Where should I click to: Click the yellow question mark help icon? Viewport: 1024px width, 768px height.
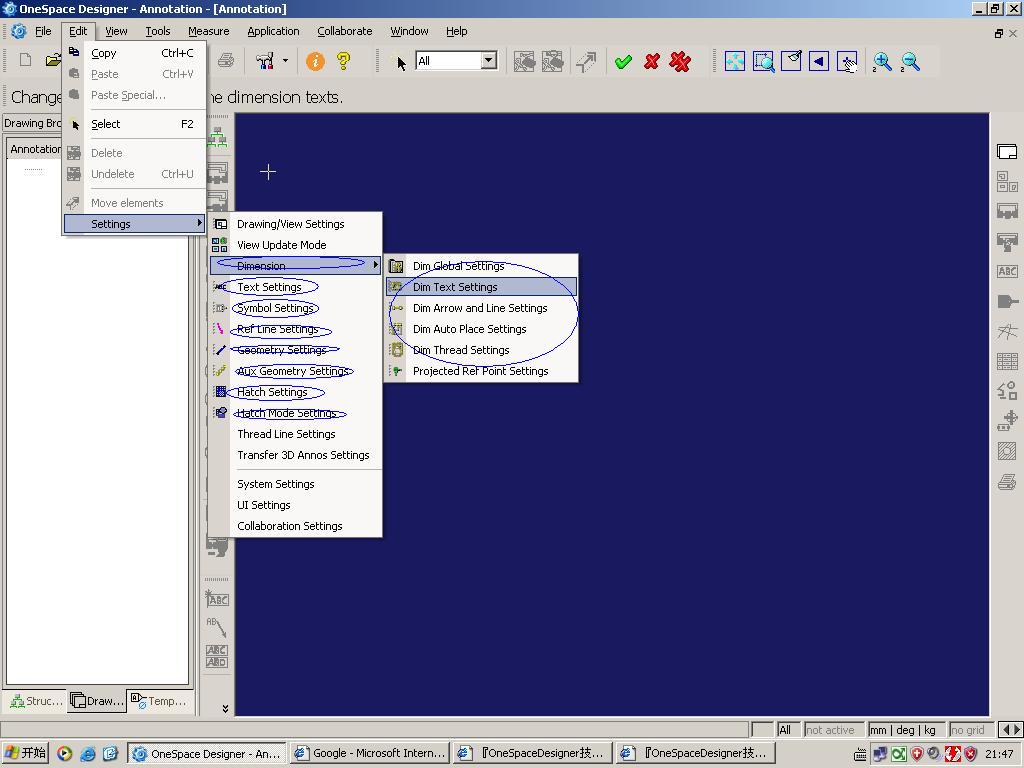[344, 61]
